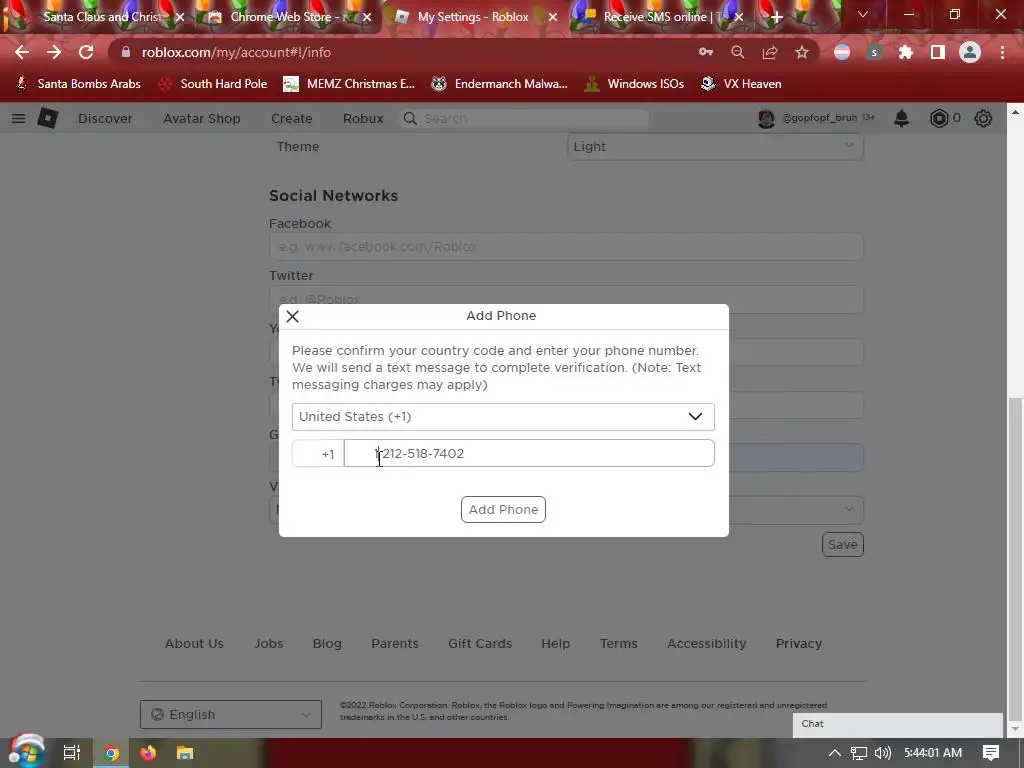Click the Save button
This screenshot has width=1024, height=768.
[x=842, y=545]
